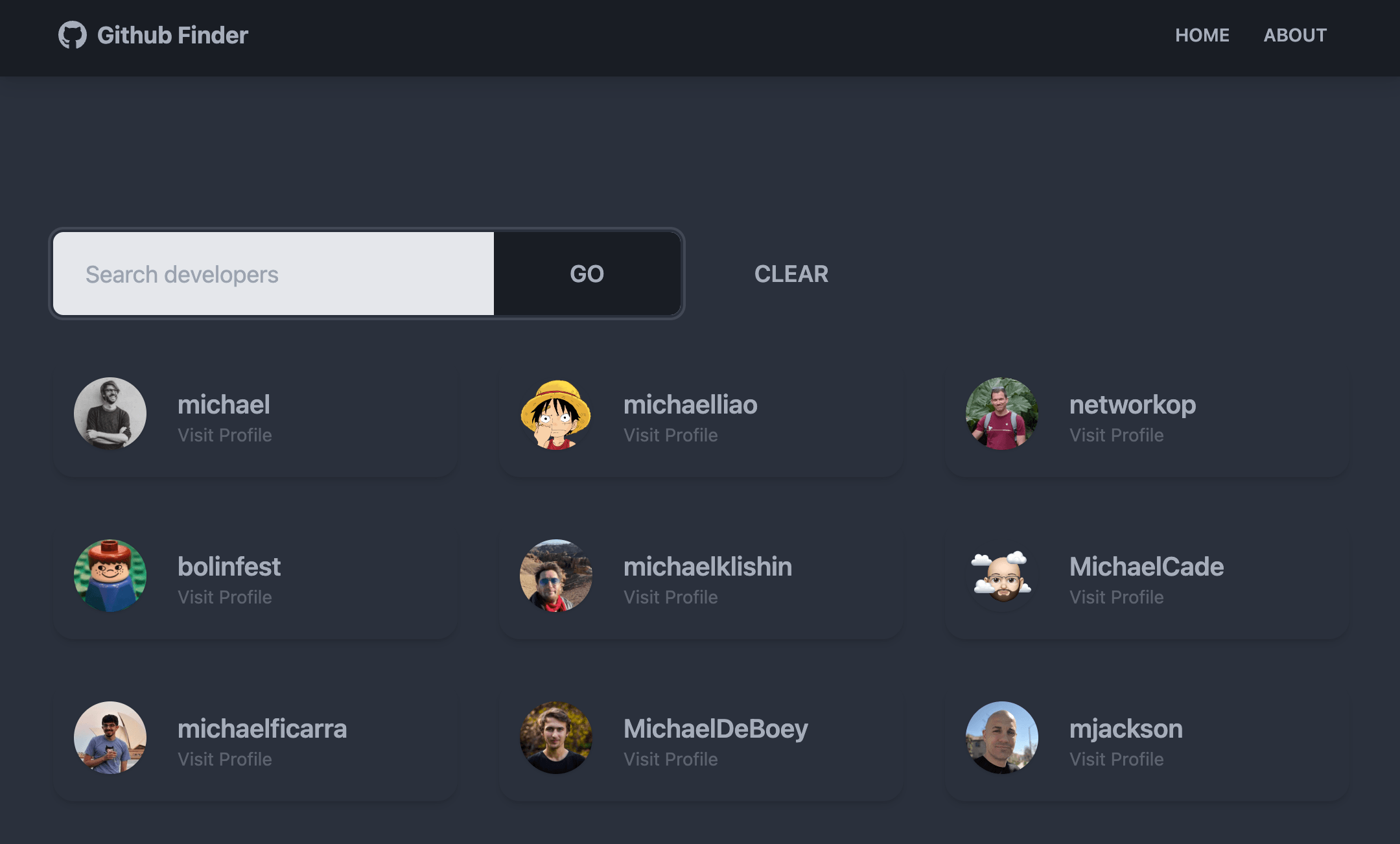Open michaelficarra's profile picture
This screenshot has width=1400, height=844.
(110, 738)
